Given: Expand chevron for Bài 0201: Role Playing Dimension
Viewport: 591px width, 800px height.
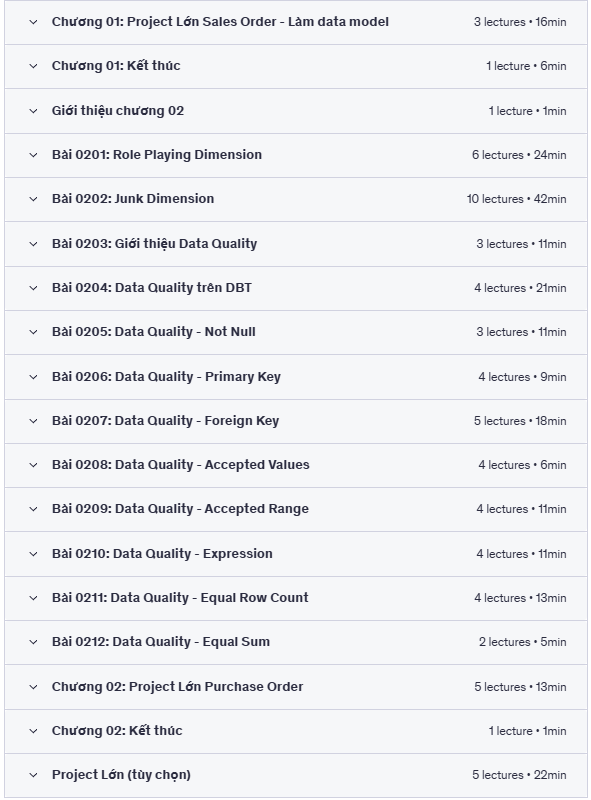Looking at the screenshot, I should [33, 155].
